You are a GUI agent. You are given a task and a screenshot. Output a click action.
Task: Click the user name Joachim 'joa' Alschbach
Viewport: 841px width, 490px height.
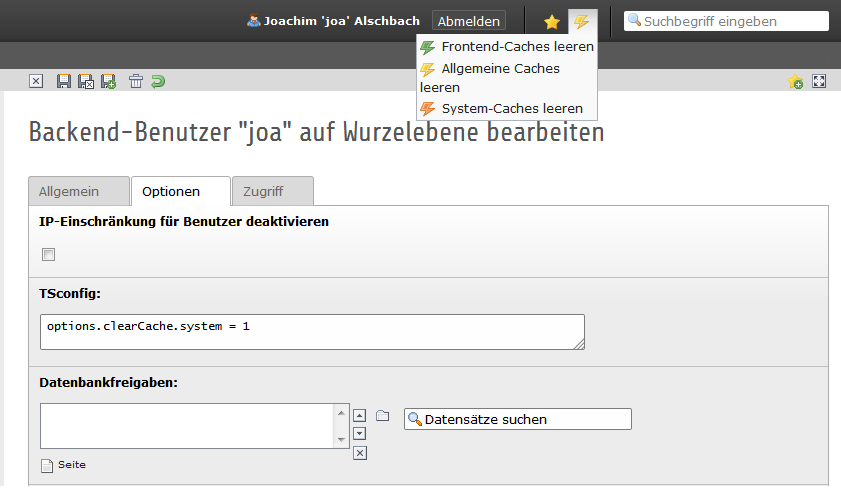(x=342, y=21)
